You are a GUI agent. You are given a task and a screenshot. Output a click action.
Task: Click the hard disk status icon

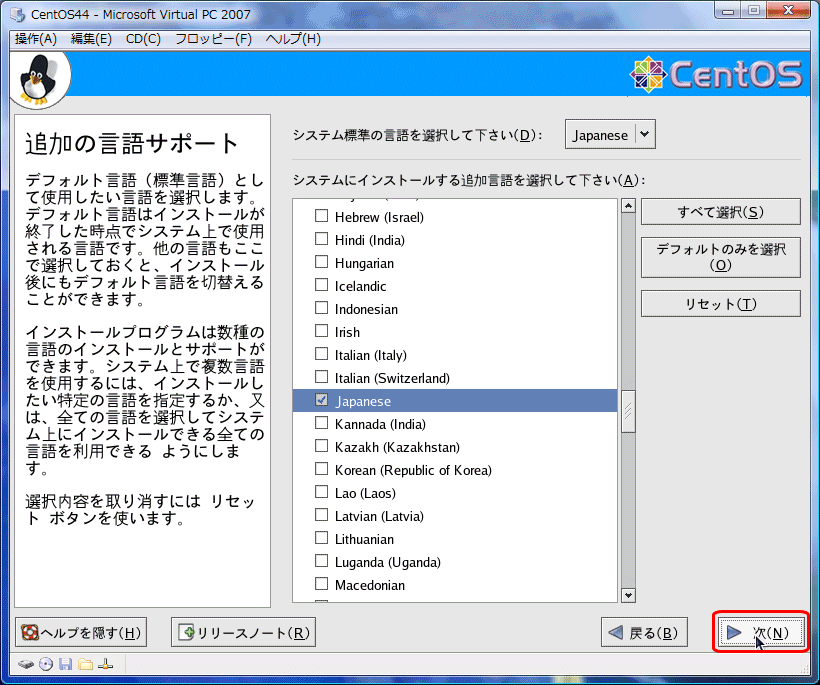point(26,665)
